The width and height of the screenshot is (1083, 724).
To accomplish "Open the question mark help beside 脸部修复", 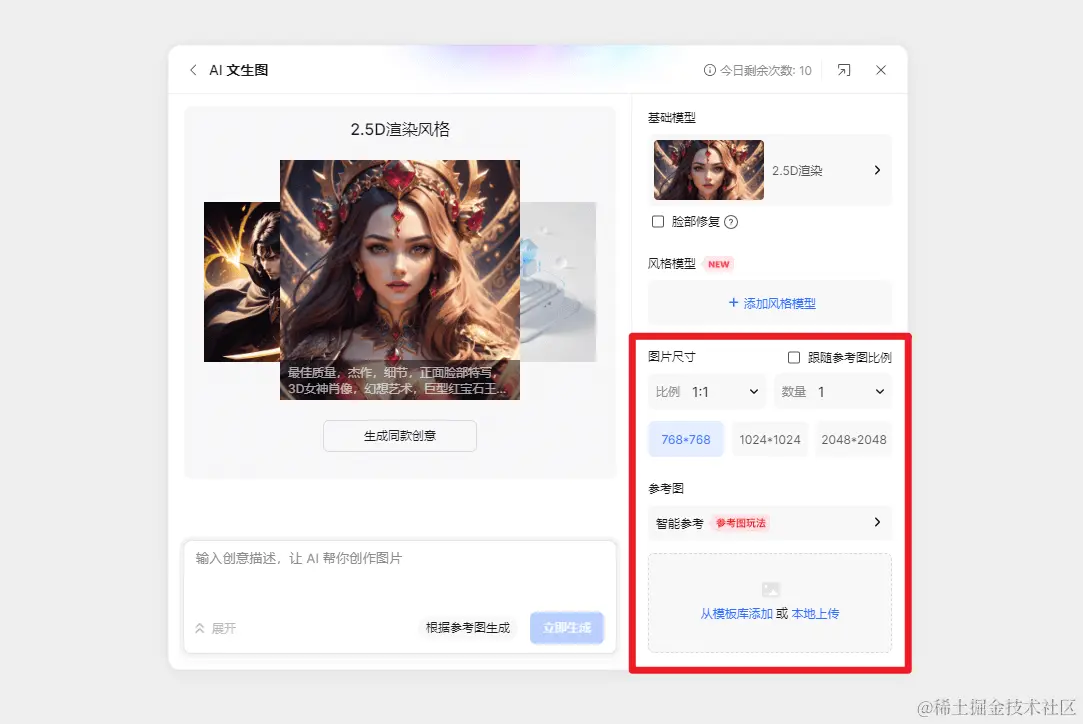I will 731,222.
